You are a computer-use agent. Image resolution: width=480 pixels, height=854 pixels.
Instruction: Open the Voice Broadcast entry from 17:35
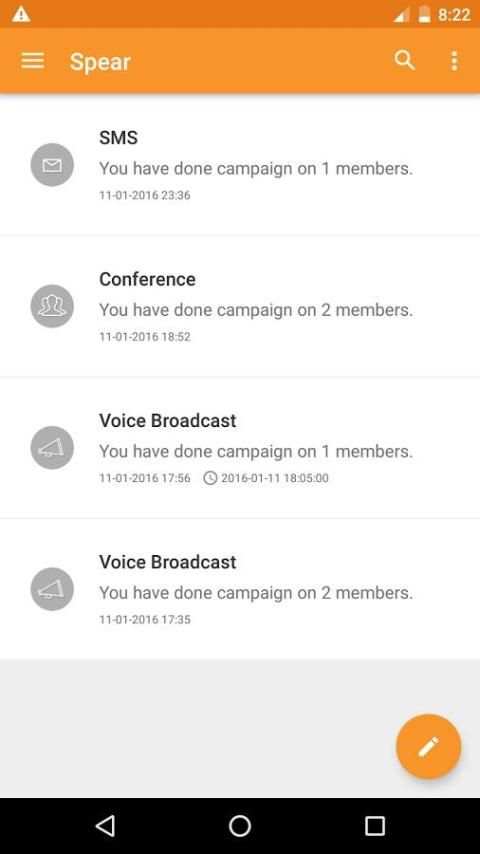(240, 589)
